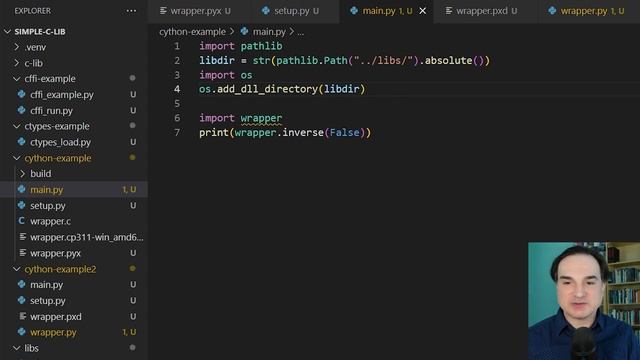
Task: Click main.py in the breadcrumb
Action: pyautogui.click(x=269, y=31)
